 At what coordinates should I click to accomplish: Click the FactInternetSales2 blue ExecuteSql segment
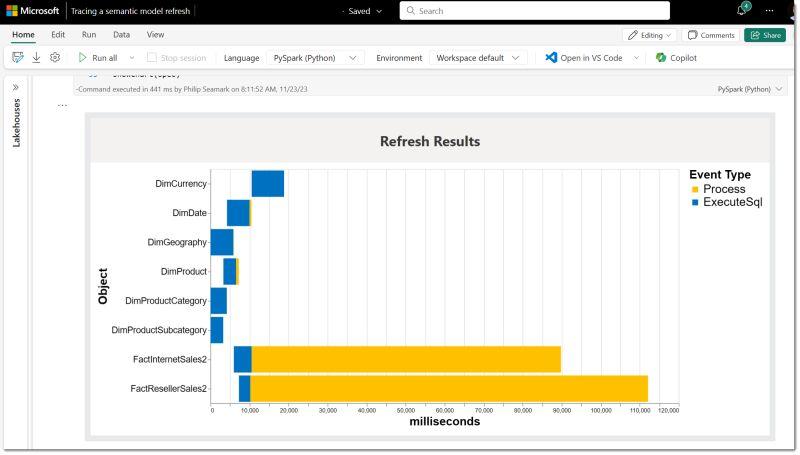(x=244, y=361)
